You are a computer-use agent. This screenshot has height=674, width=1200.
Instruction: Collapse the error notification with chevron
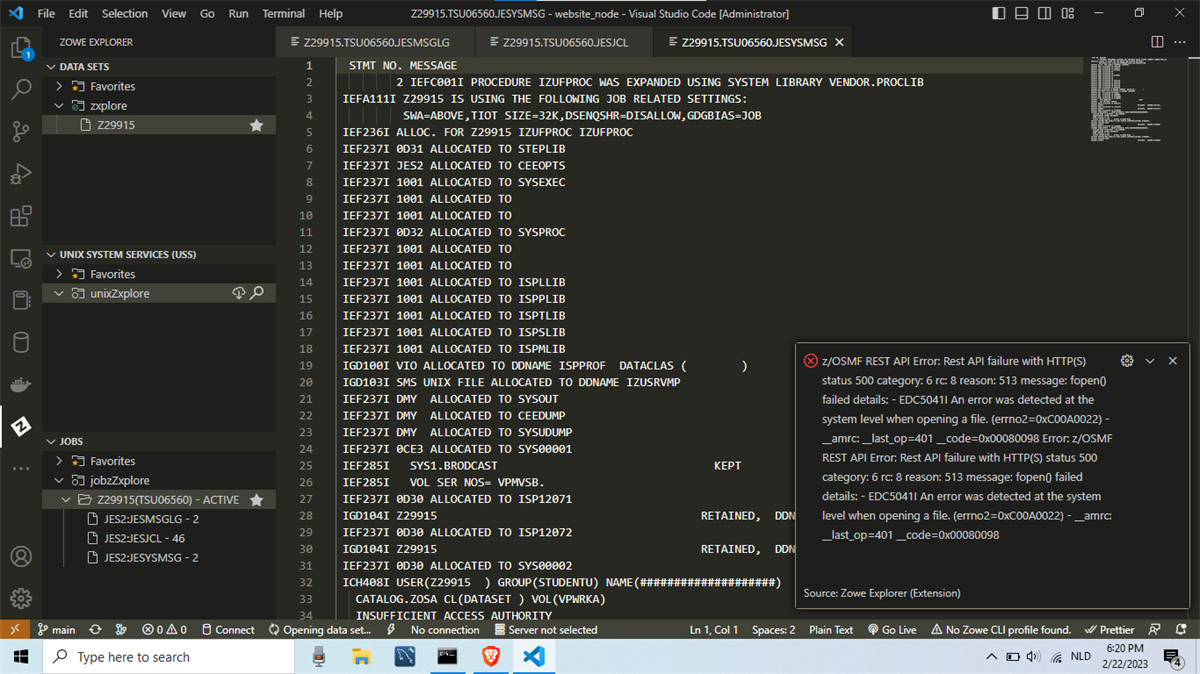click(1150, 361)
